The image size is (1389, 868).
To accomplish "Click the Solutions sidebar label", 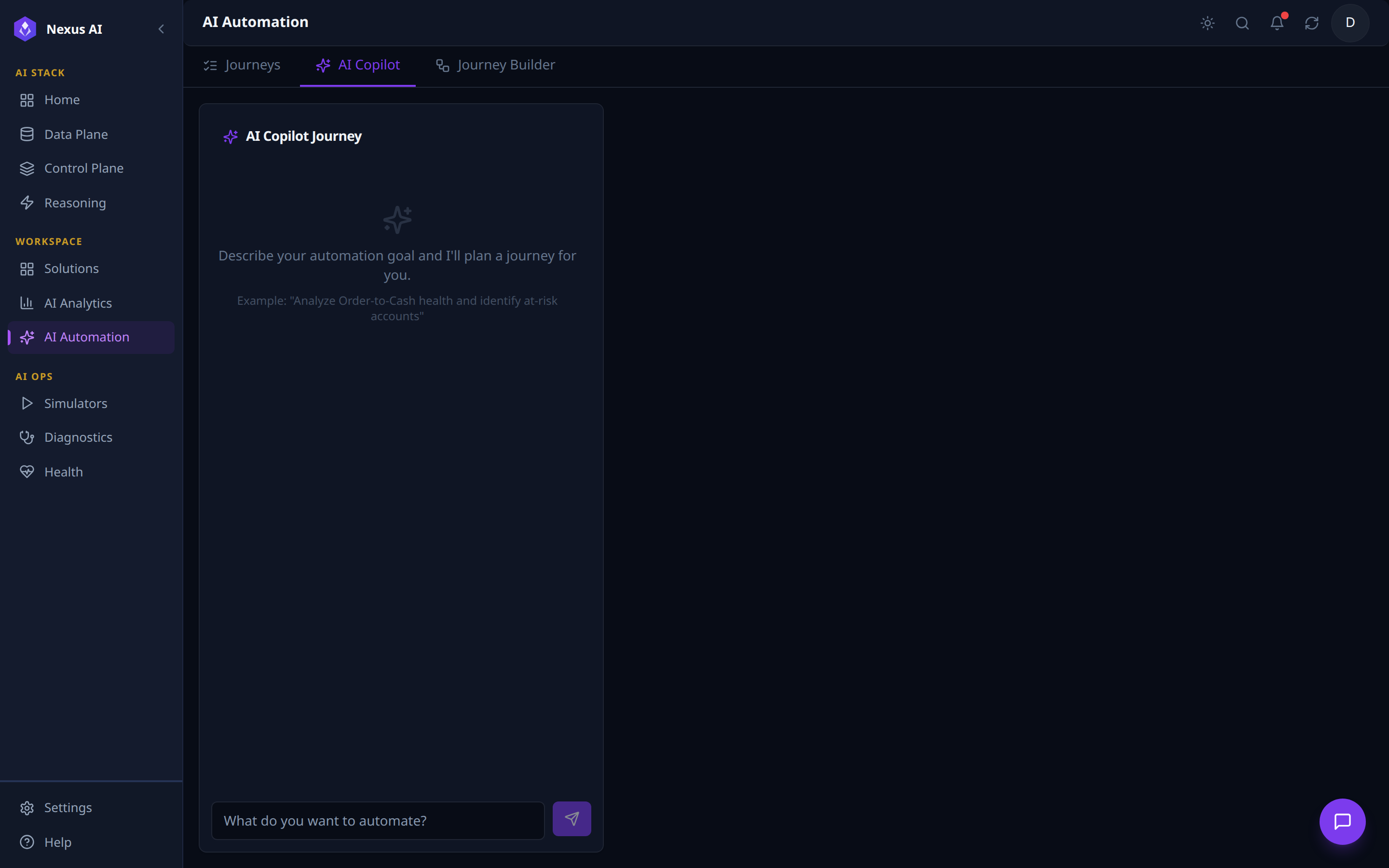I will pos(72,269).
